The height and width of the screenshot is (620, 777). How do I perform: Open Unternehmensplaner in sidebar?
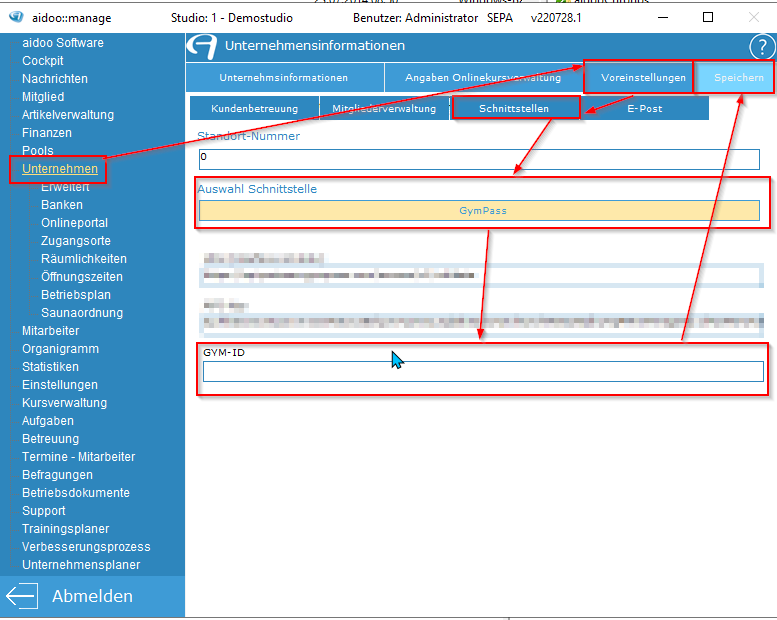click(x=81, y=564)
